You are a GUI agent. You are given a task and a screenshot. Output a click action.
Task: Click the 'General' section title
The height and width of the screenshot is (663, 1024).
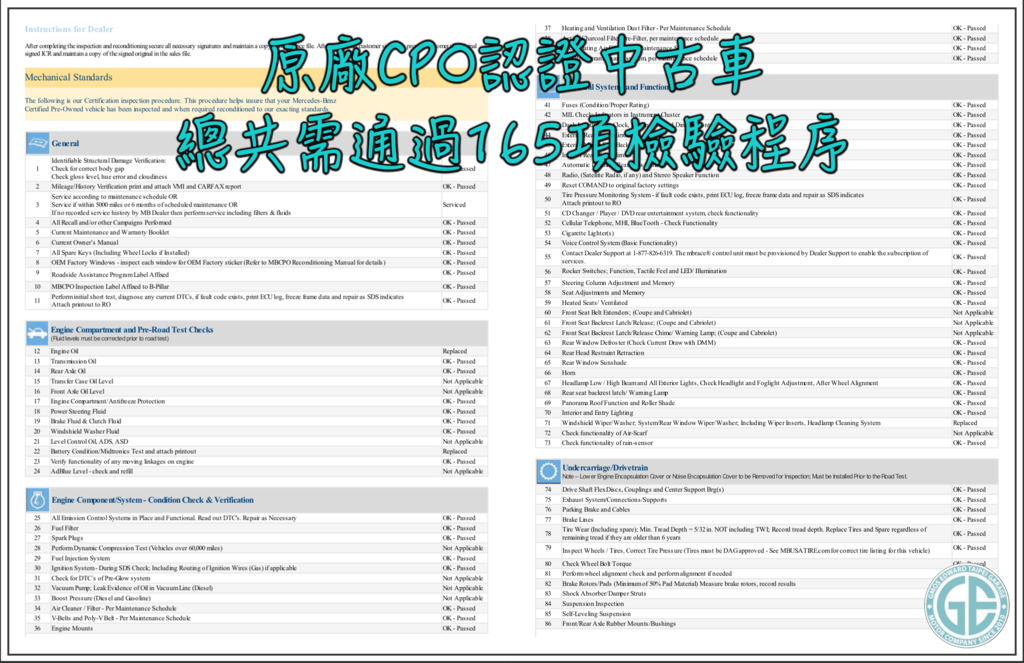[x=65, y=143]
